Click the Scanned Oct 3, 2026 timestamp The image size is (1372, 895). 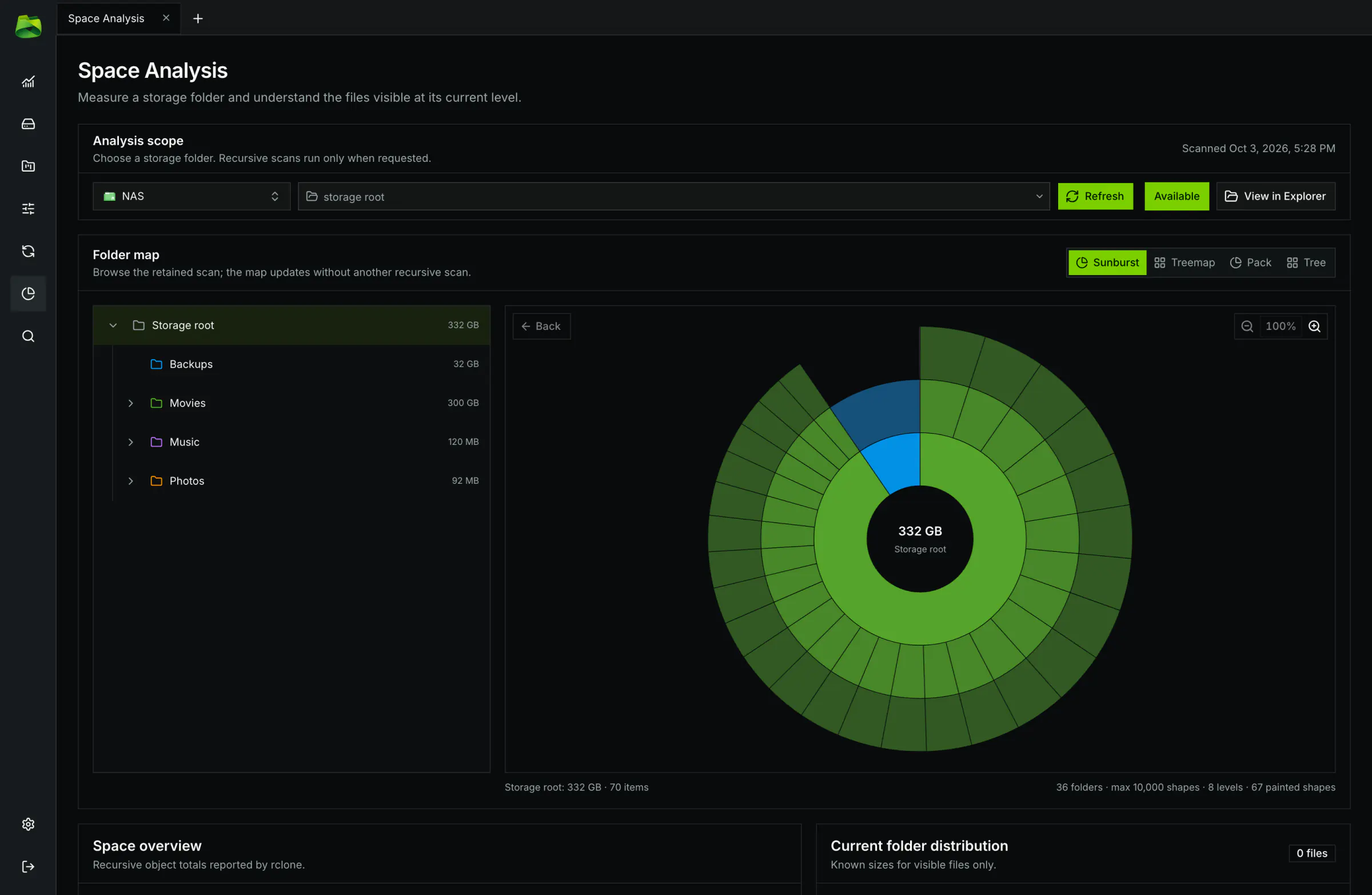pos(1258,148)
